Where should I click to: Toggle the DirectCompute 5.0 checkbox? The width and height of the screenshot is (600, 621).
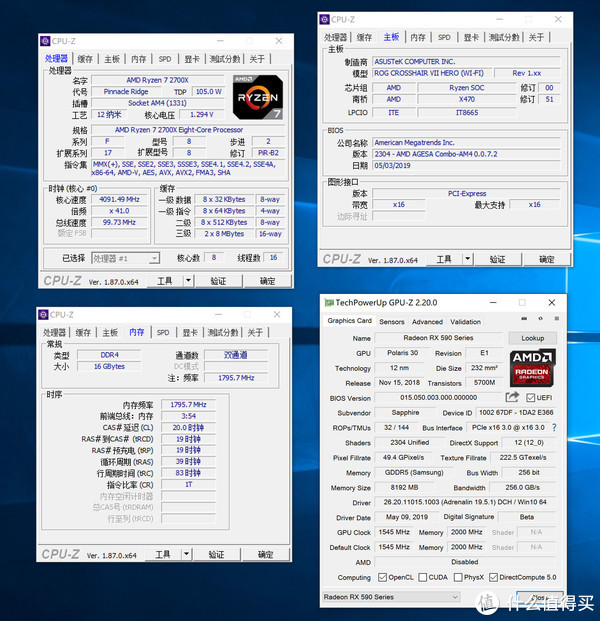click(493, 577)
